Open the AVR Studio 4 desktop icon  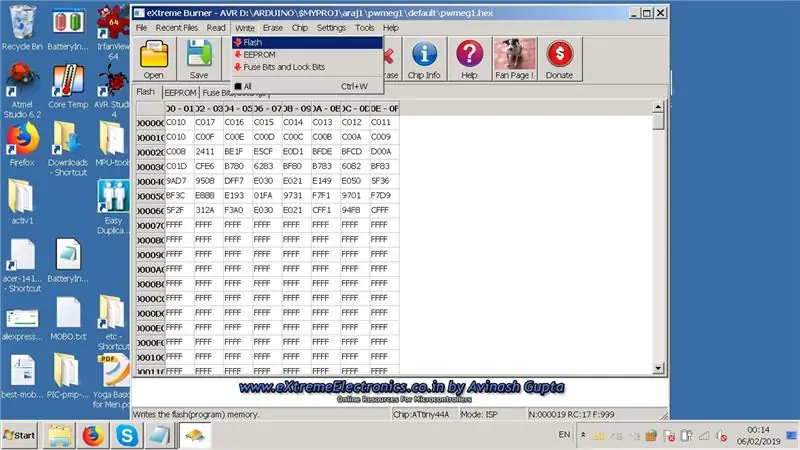(x=113, y=90)
